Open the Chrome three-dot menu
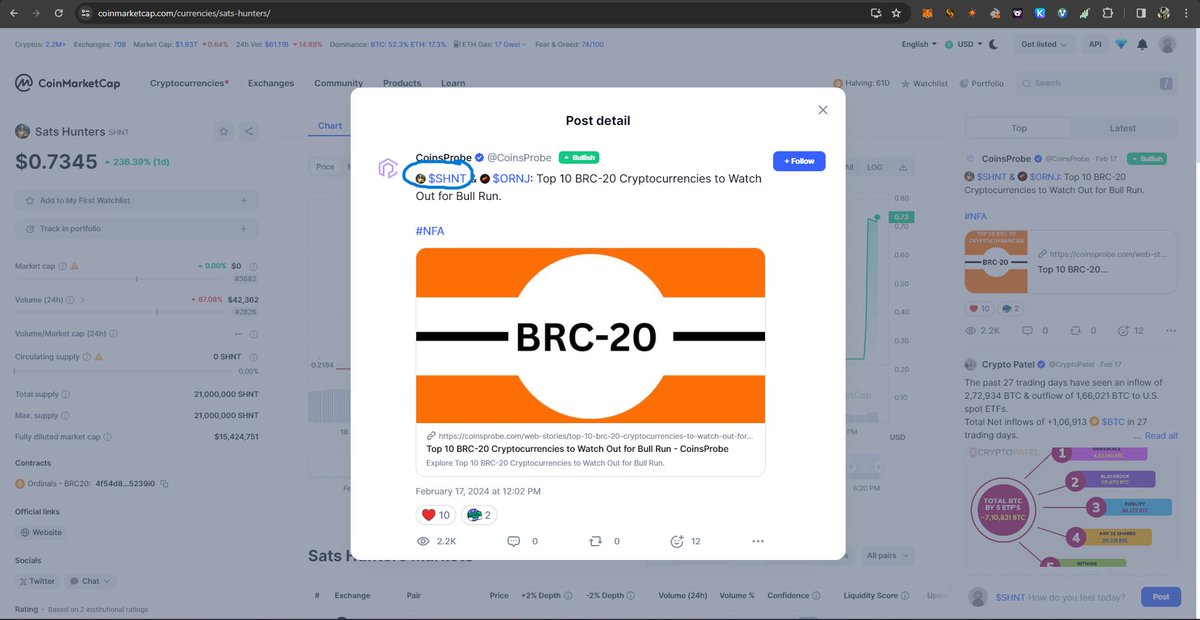 click(1188, 13)
